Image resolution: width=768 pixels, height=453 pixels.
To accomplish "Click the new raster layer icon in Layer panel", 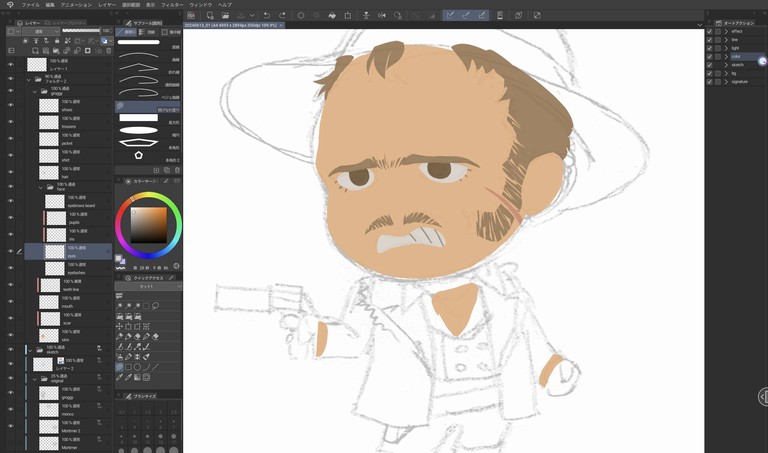I will coord(35,50).
